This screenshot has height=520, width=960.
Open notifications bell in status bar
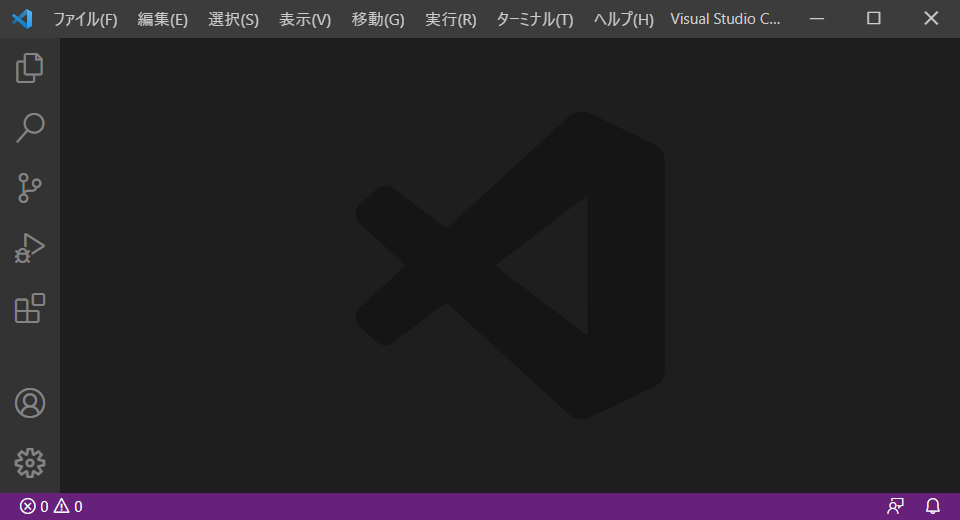point(932,507)
